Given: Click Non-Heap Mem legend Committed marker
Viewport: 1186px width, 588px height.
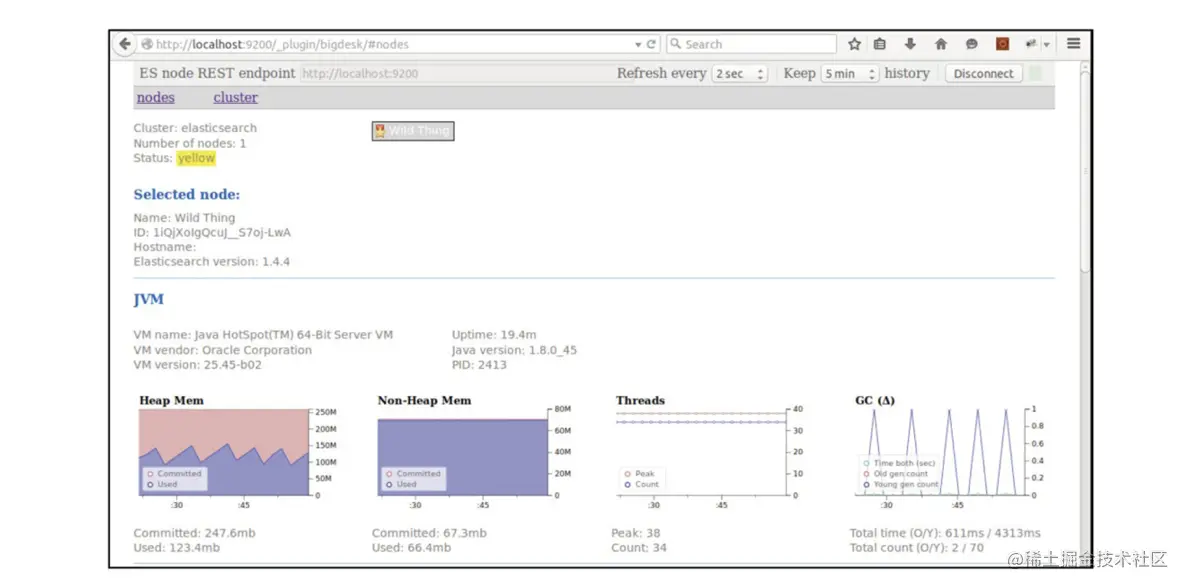Looking at the screenshot, I should pos(390,474).
